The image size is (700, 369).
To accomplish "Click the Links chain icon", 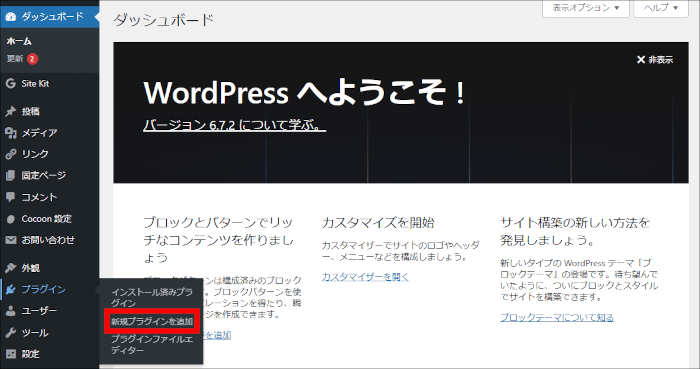I will pos(11,154).
